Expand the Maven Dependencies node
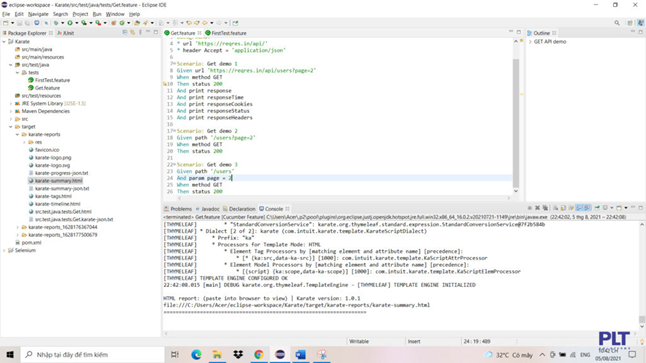The width and height of the screenshot is (646, 363). tap(11, 111)
